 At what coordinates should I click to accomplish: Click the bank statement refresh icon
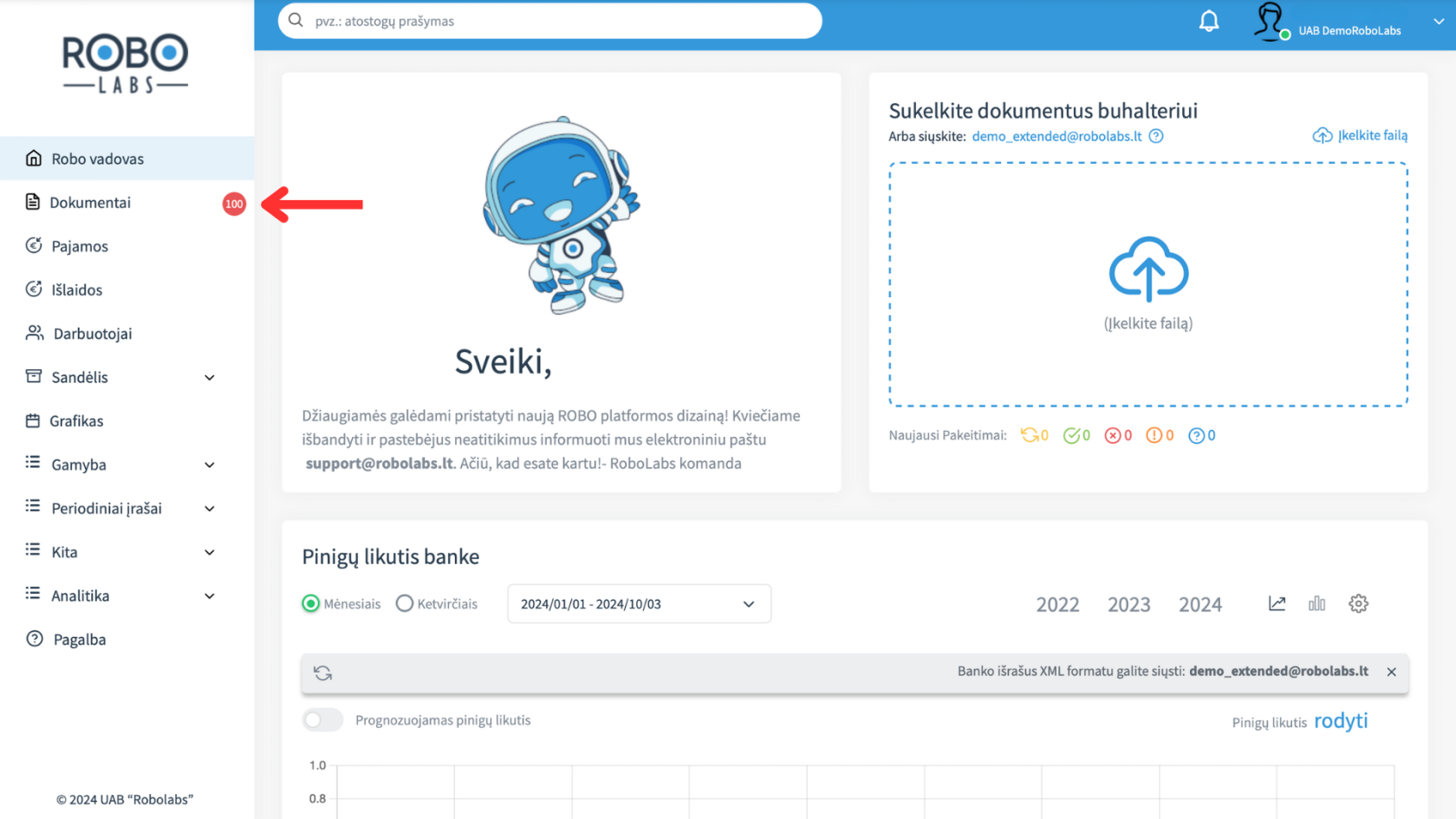click(x=322, y=673)
